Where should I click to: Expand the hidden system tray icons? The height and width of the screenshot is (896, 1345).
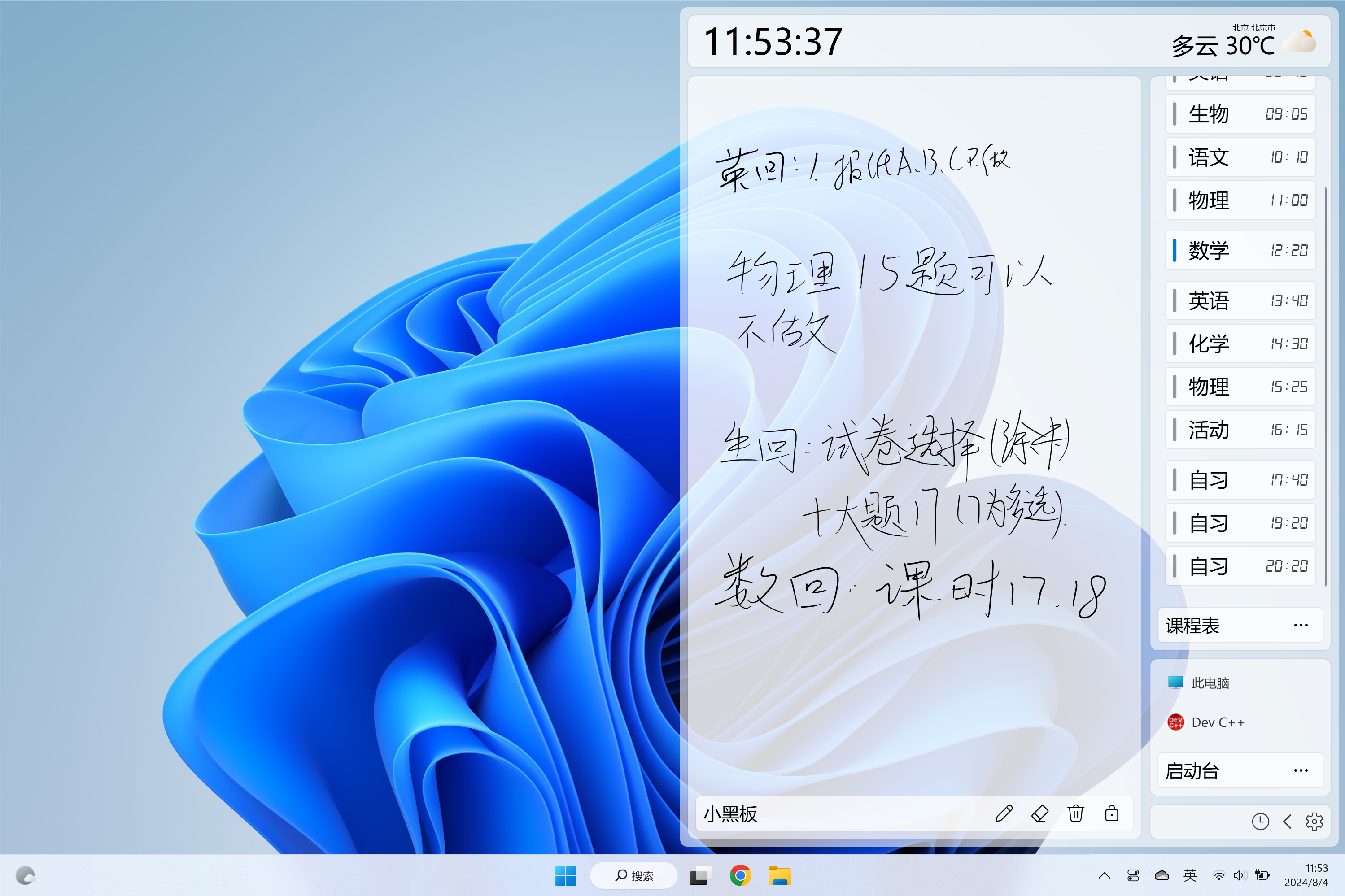(1105, 875)
